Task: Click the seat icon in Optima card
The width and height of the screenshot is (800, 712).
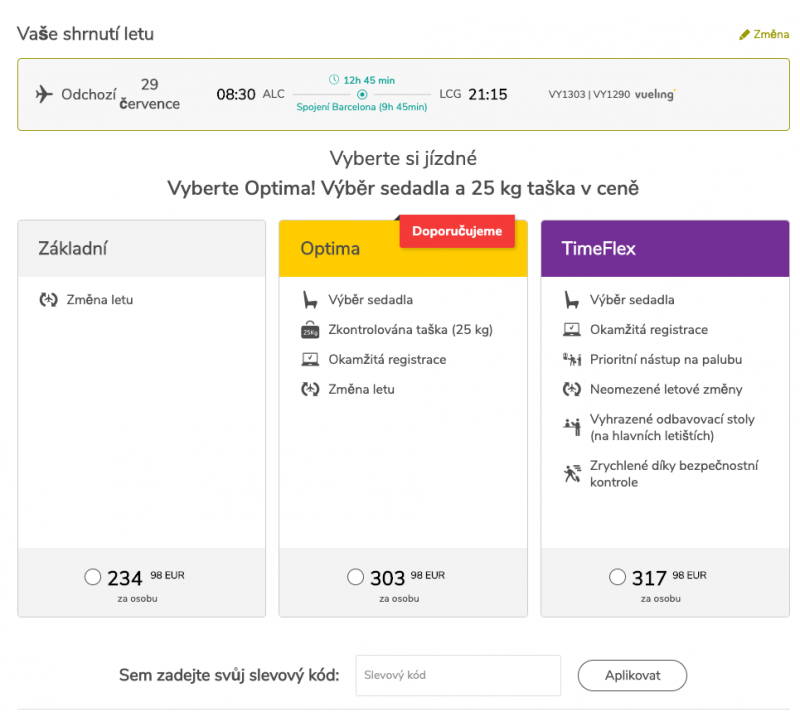Action: pos(310,300)
